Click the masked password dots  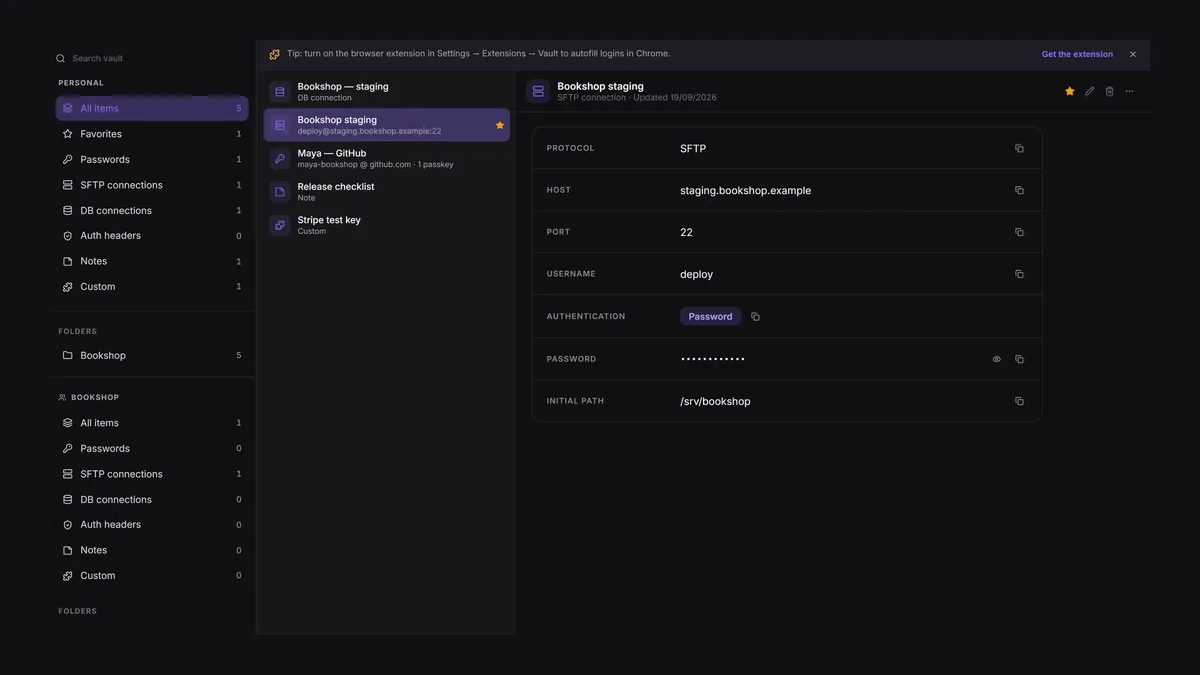(x=713, y=359)
